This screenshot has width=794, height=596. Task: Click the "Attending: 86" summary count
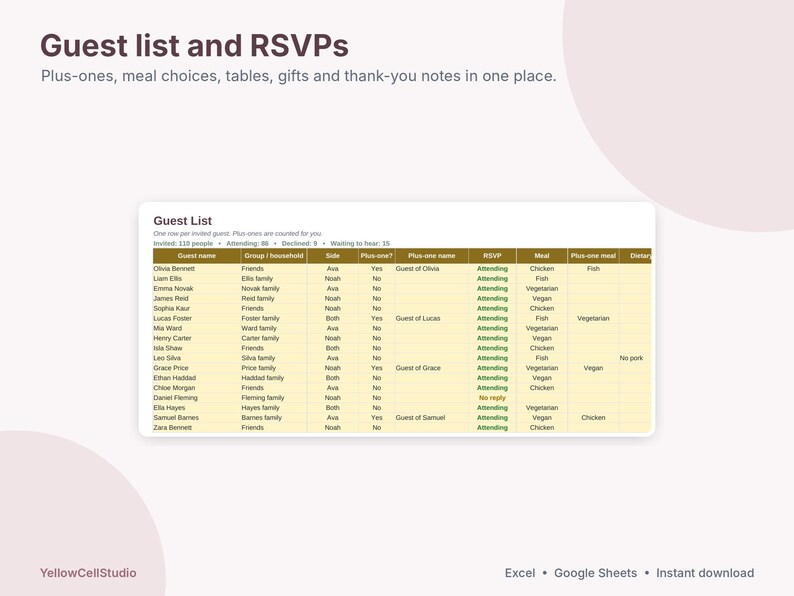coord(247,244)
